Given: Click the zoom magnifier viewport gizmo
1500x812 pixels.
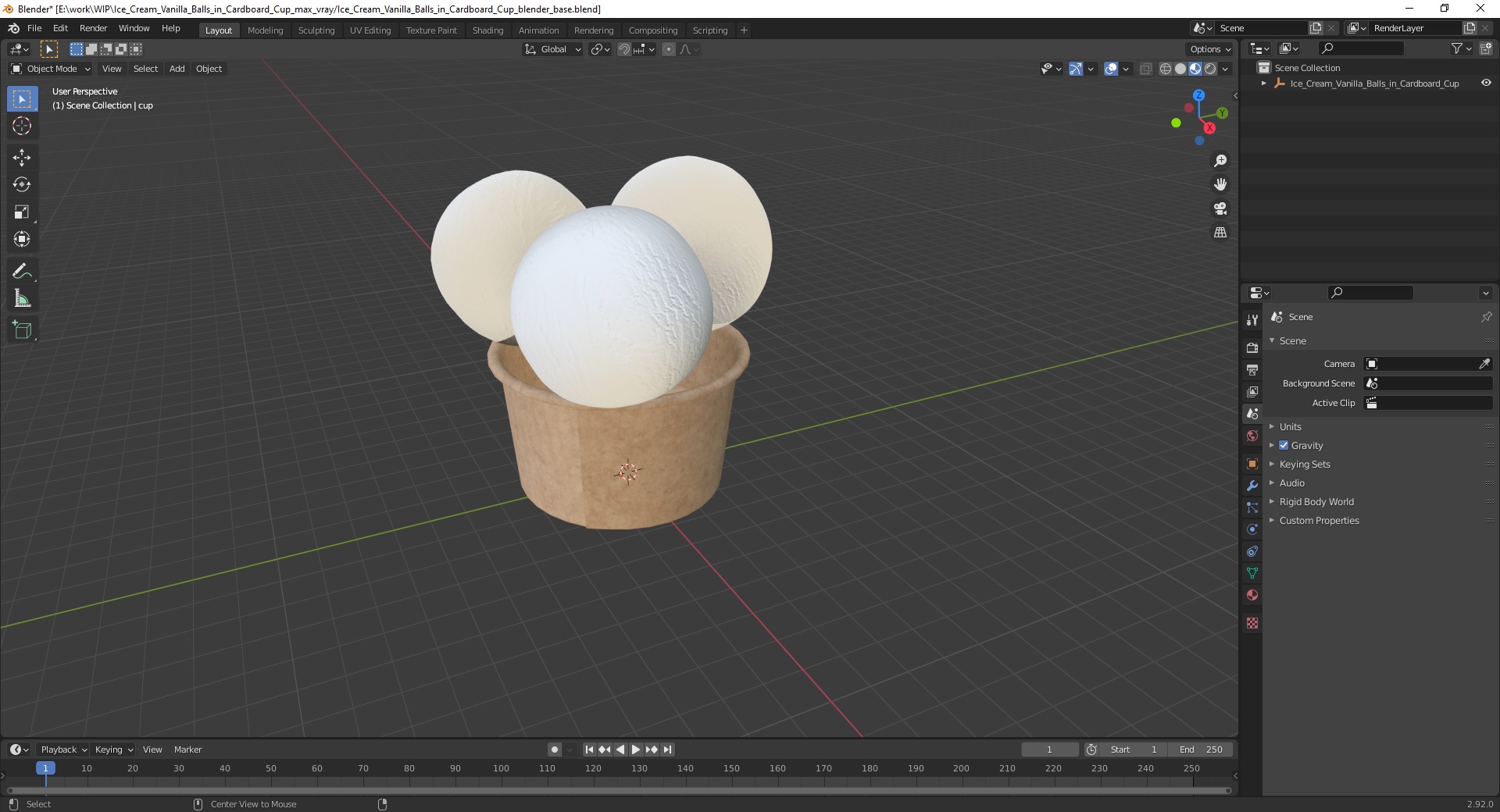Looking at the screenshot, I should tap(1220, 161).
